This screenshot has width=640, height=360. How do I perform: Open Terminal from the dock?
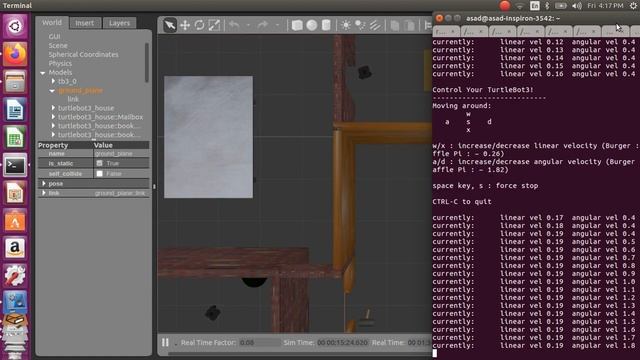pyautogui.click(x=15, y=165)
